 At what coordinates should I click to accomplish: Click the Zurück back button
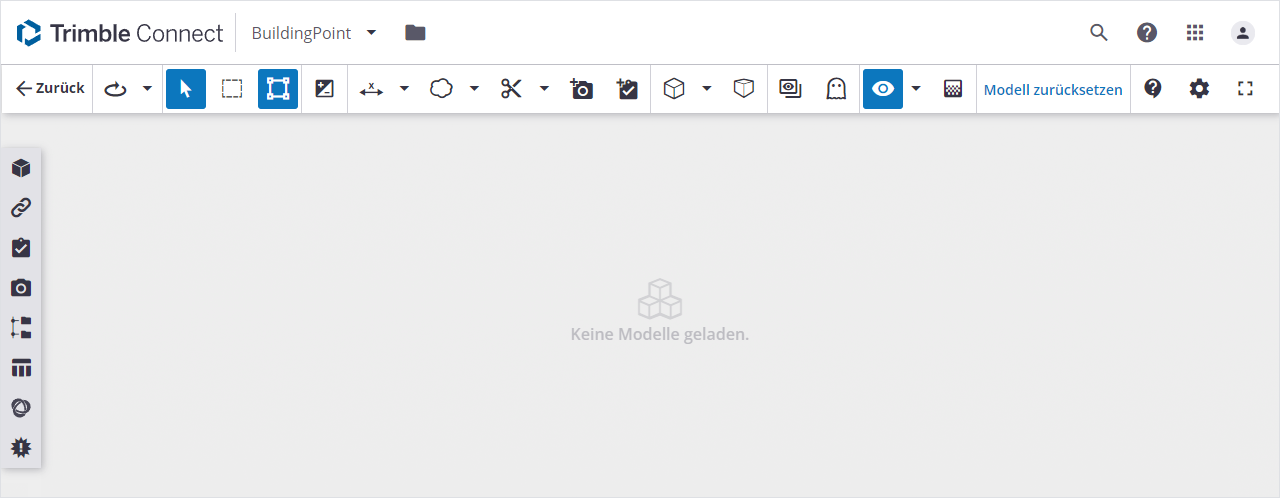(x=50, y=89)
